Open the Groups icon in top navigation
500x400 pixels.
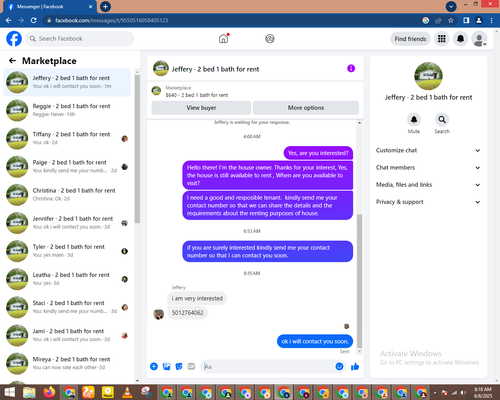pyautogui.click(x=270, y=39)
